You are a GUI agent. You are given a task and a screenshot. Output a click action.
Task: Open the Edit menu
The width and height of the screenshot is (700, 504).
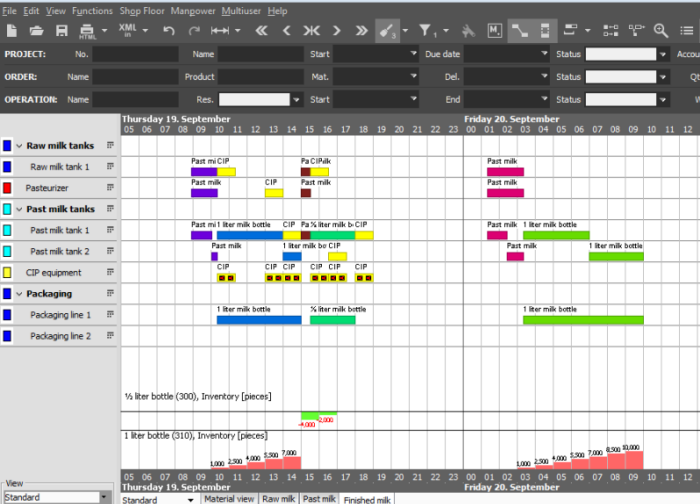coord(31,11)
